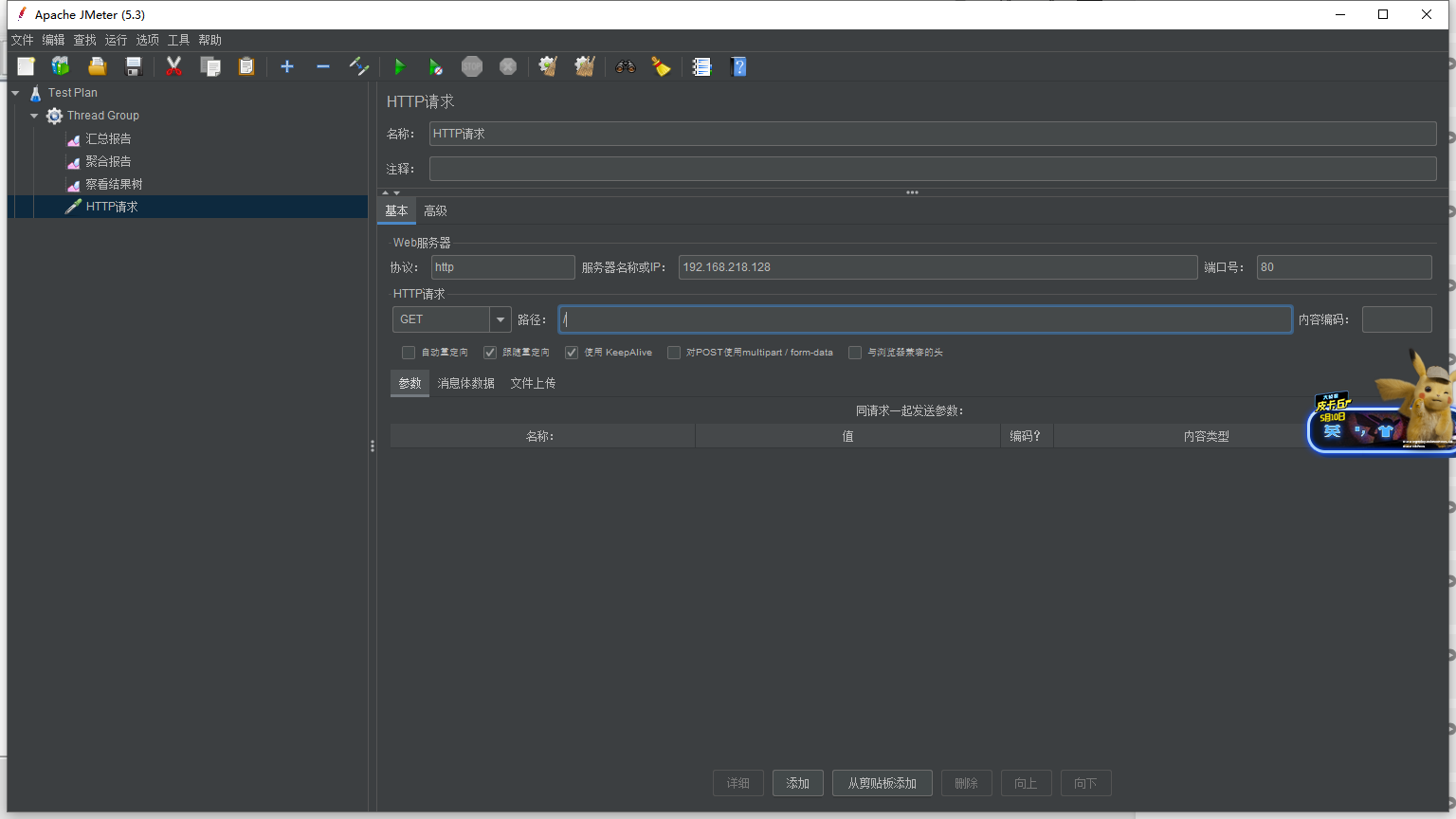Click the New test plan icon
The image size is (1456, 819).
(x=26, y=66)
